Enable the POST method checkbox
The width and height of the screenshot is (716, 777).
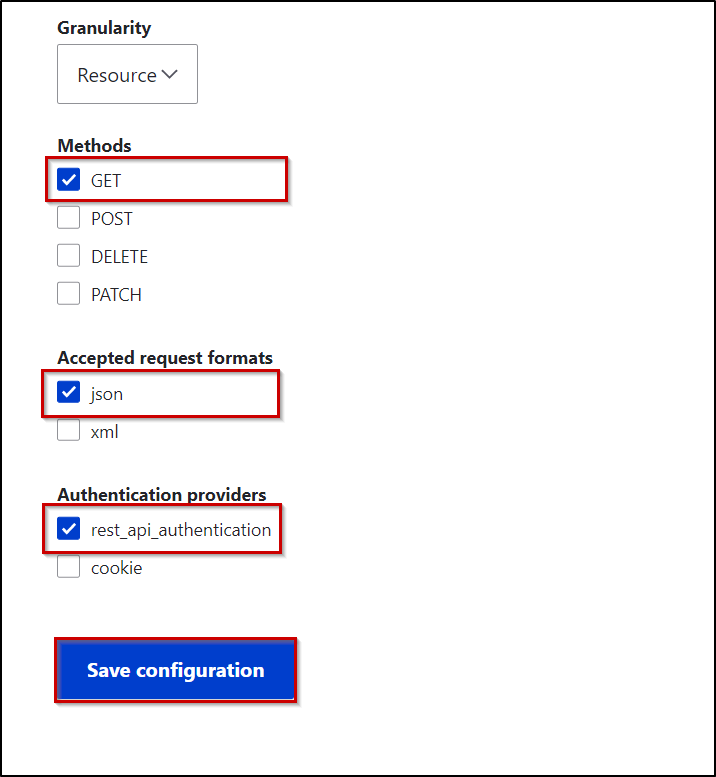coord(68,218)
